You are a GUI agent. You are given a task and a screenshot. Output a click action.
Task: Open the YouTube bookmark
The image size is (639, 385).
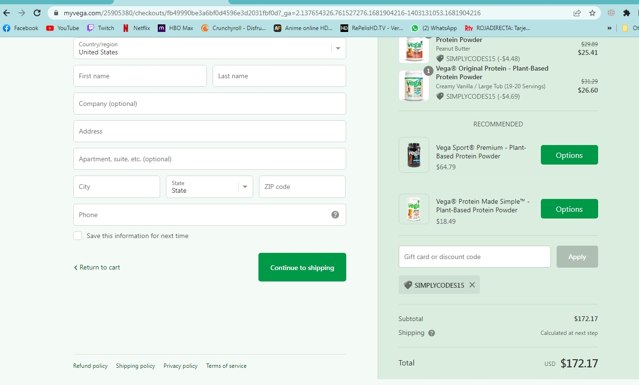click(62, 28)
